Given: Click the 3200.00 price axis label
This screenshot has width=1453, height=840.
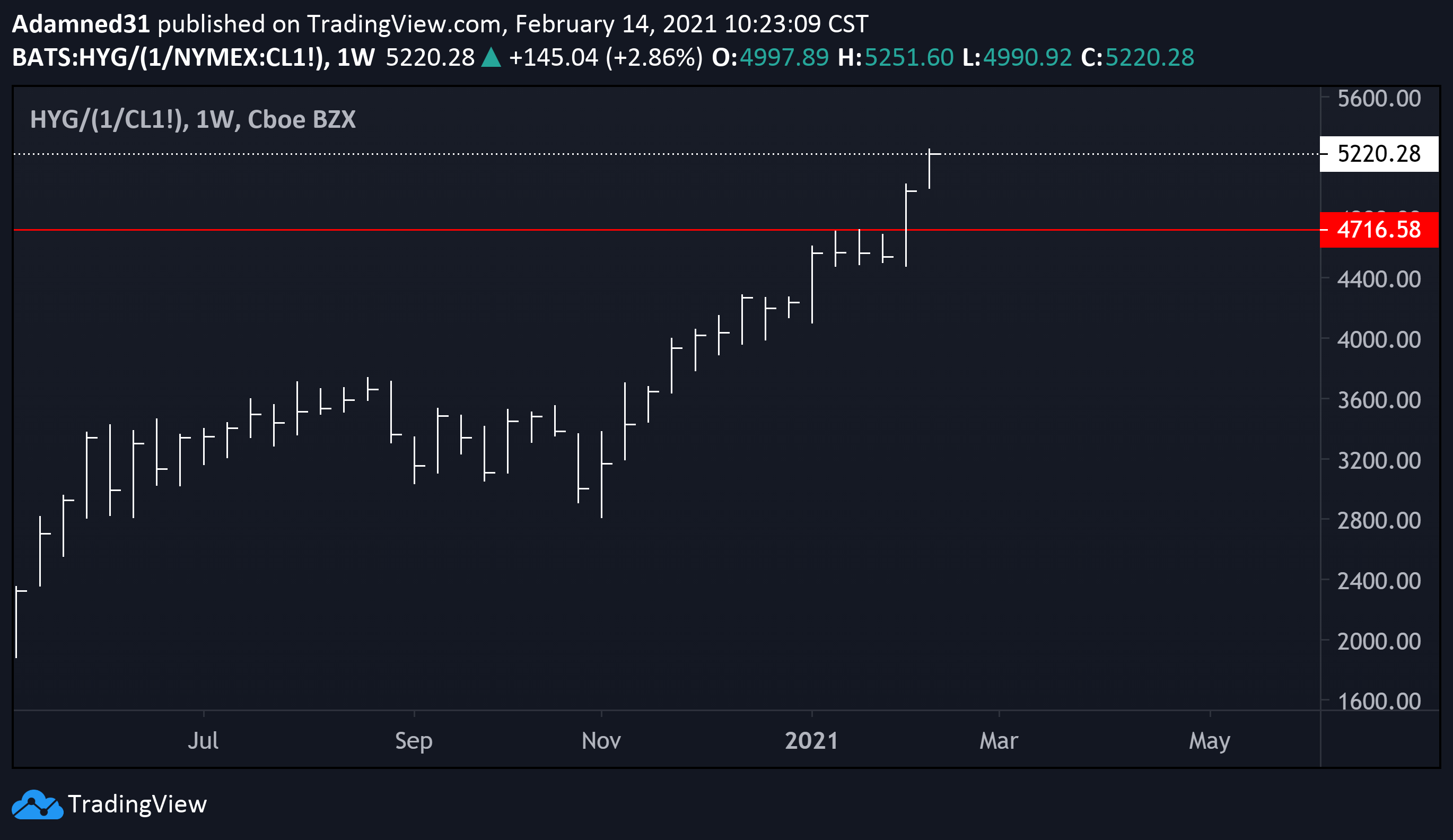Looking at the screenshot, I should tap(1379, 461).
